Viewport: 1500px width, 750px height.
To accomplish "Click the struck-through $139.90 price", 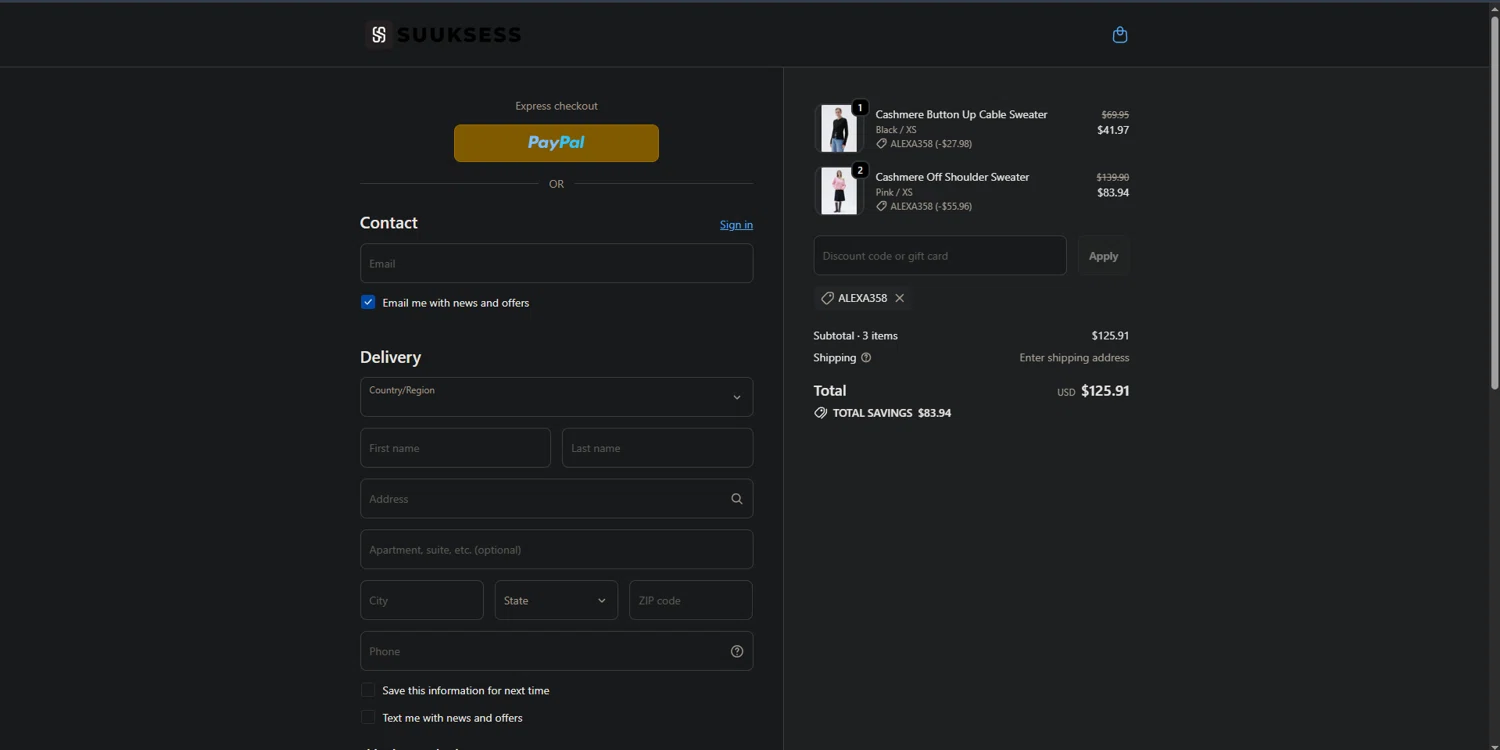I will coord(1113,177).
